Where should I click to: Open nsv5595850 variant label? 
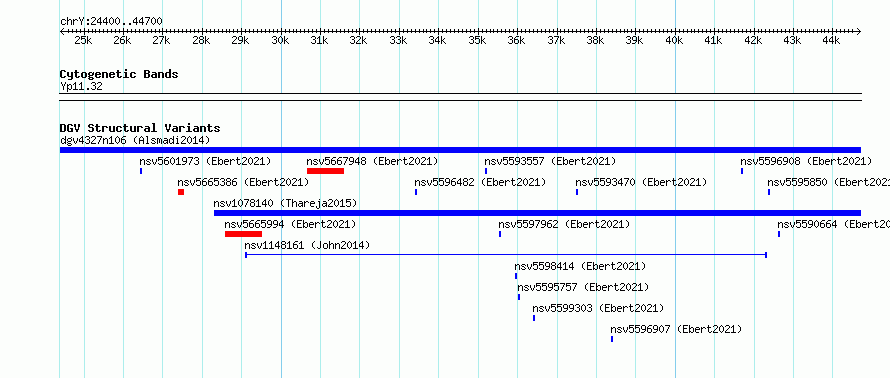pyautogui.click(x=828, y=182)
